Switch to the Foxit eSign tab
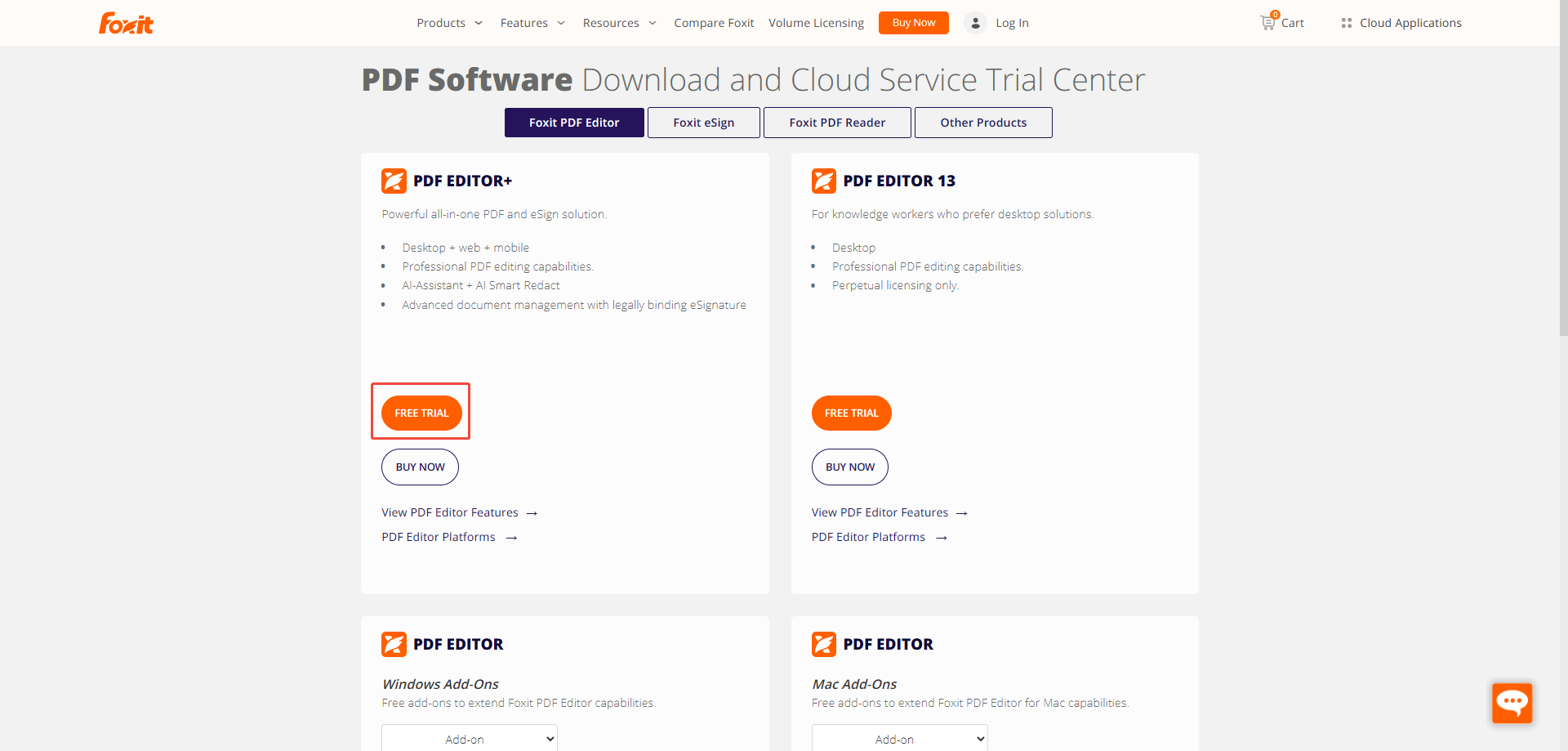This screenshot has width=1568, height=751. [703, 123]
